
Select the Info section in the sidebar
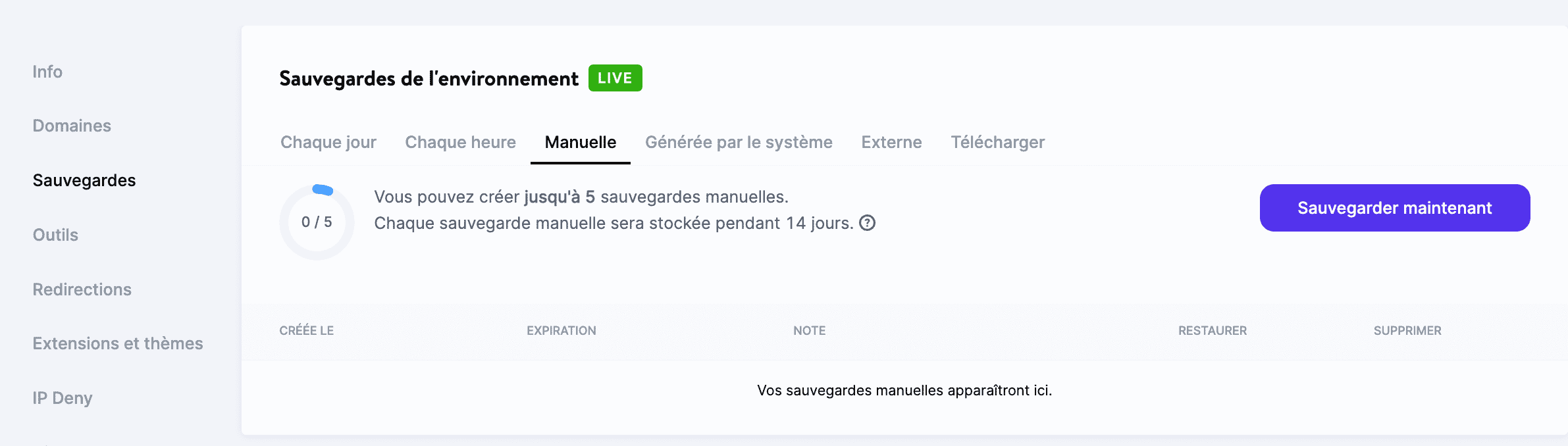[x=47, y=72]
